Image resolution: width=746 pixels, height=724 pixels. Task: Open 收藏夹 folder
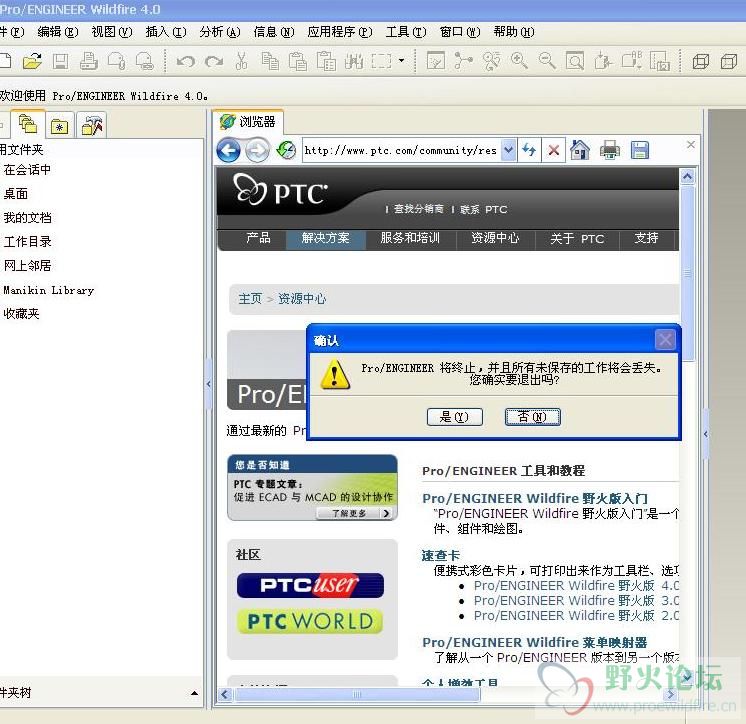[21, 313]
